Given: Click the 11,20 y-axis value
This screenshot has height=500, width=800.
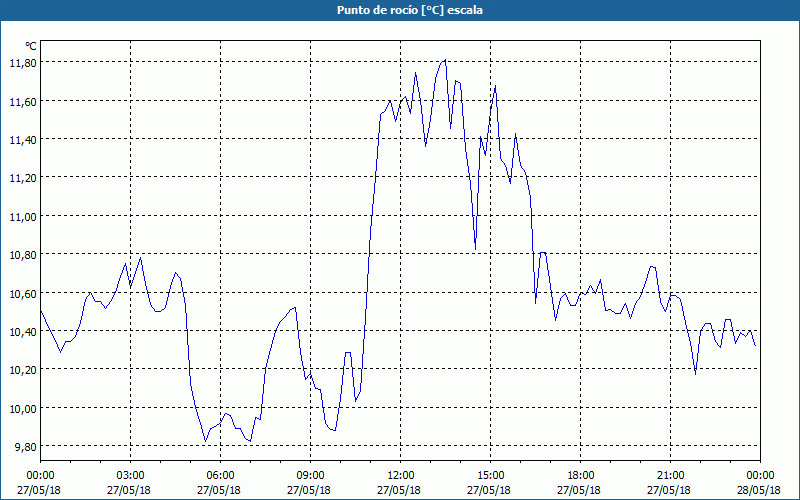Looking at the screenshot, I should coord(23,178).
